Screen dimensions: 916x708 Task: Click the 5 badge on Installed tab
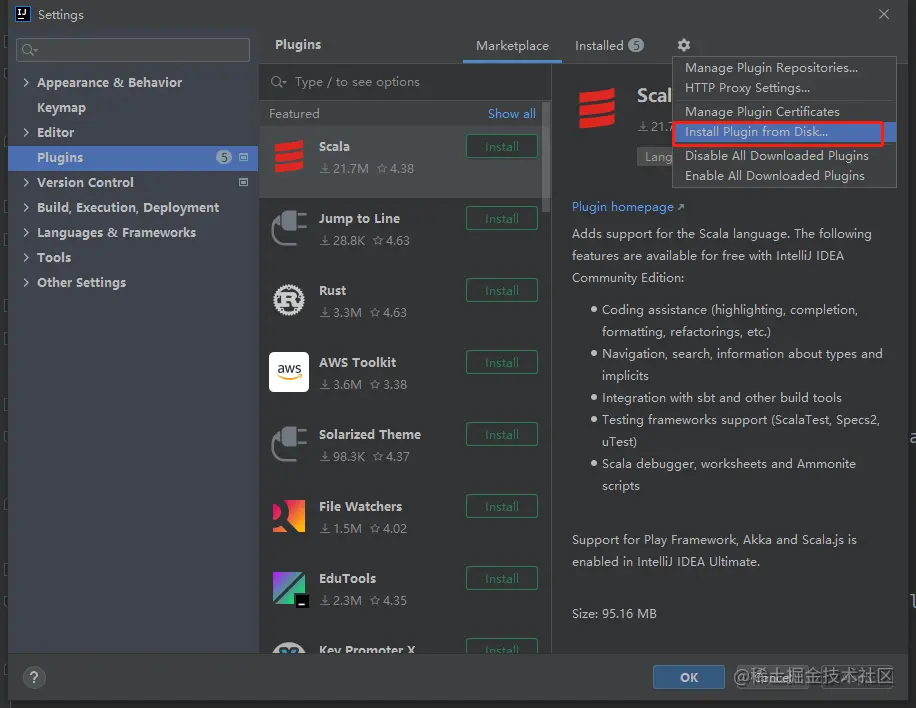[x=636, y=45]
